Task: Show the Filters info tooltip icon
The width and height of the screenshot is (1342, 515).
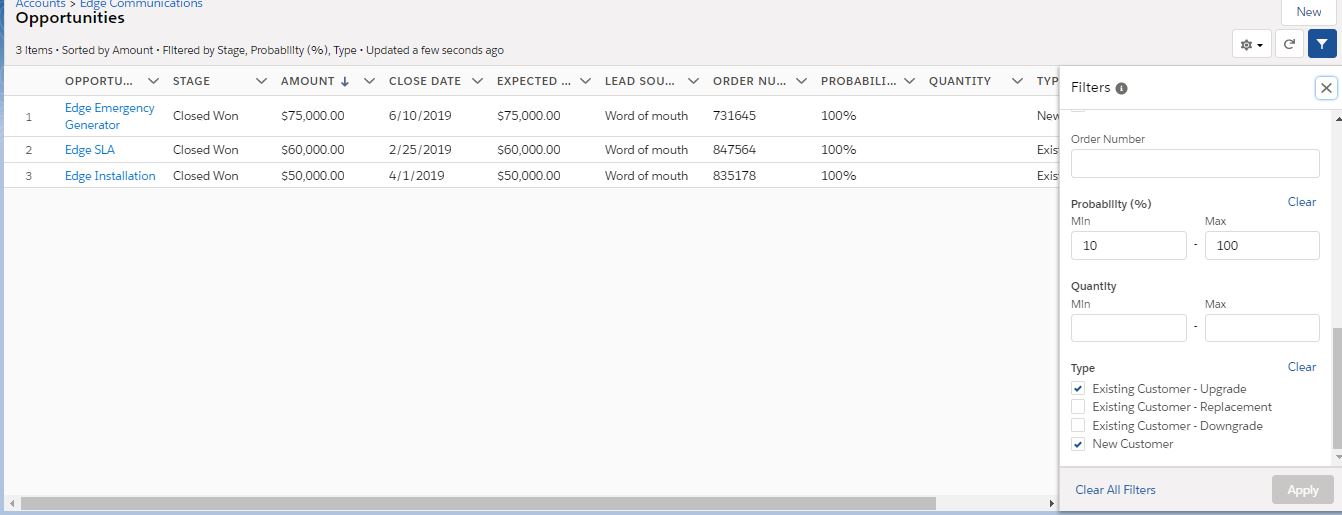Action: click(1122, 88)
